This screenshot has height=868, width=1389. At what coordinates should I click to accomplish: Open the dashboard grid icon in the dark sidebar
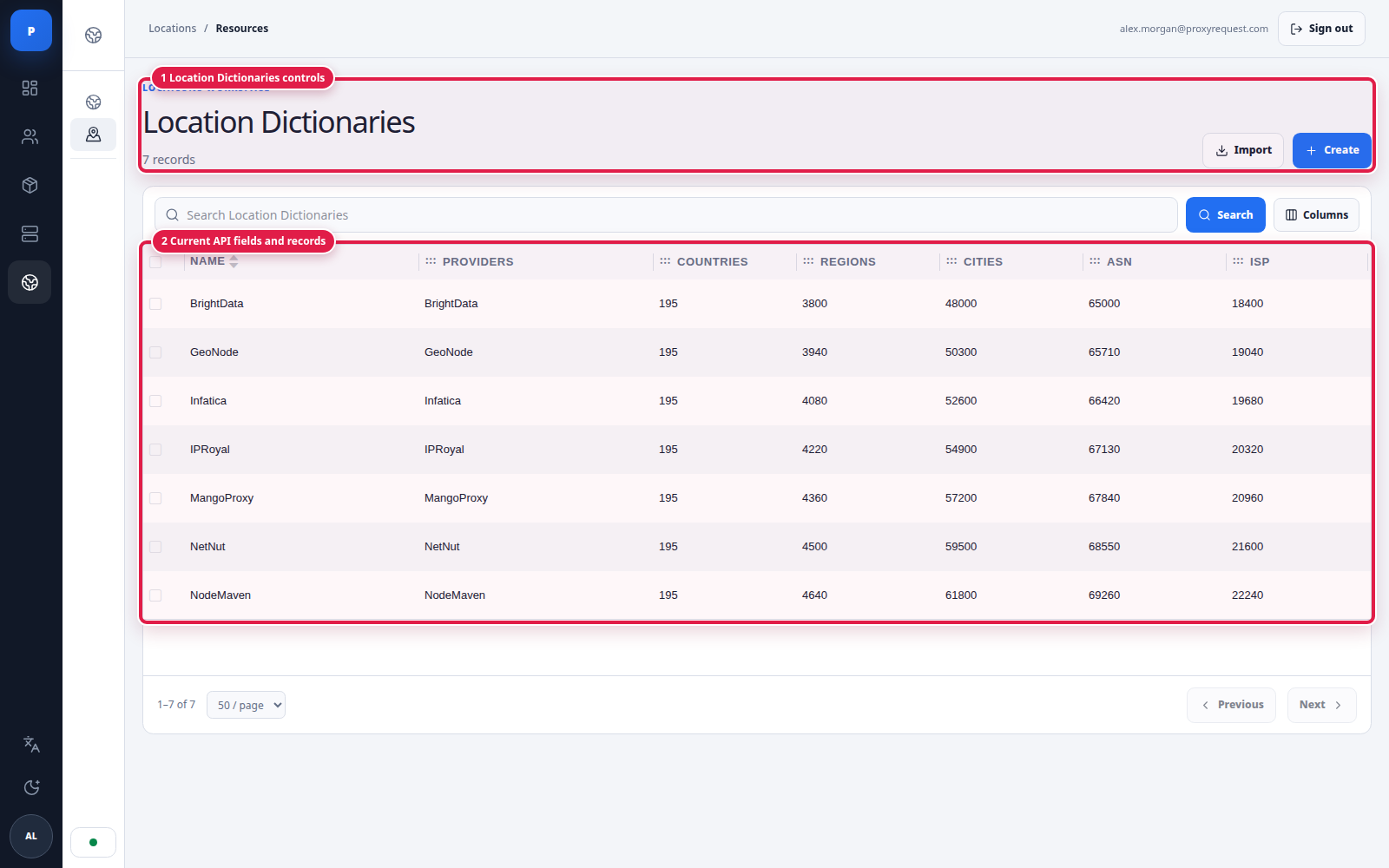[x=30, y=88]
